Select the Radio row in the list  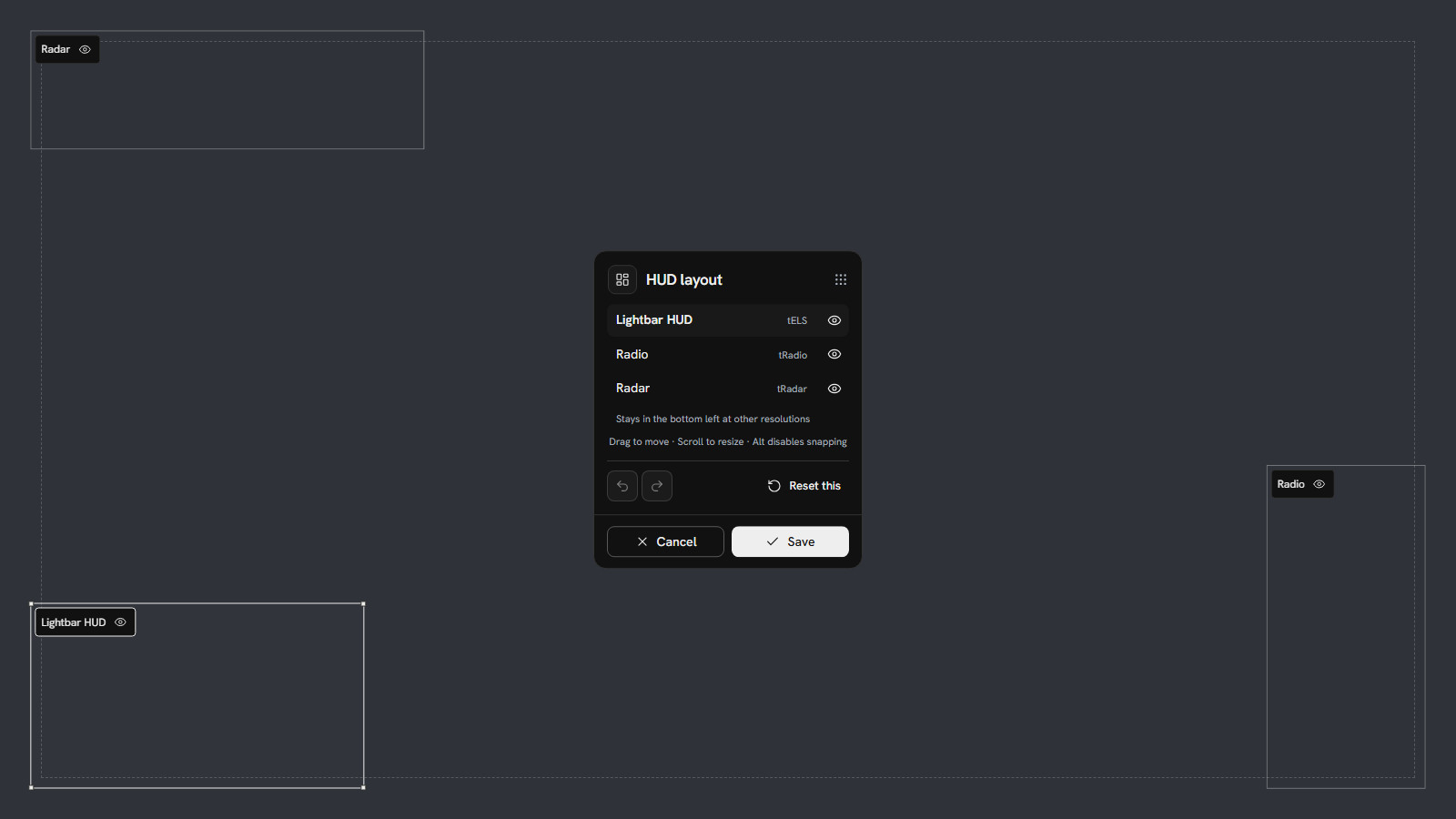tap(728, 354)
